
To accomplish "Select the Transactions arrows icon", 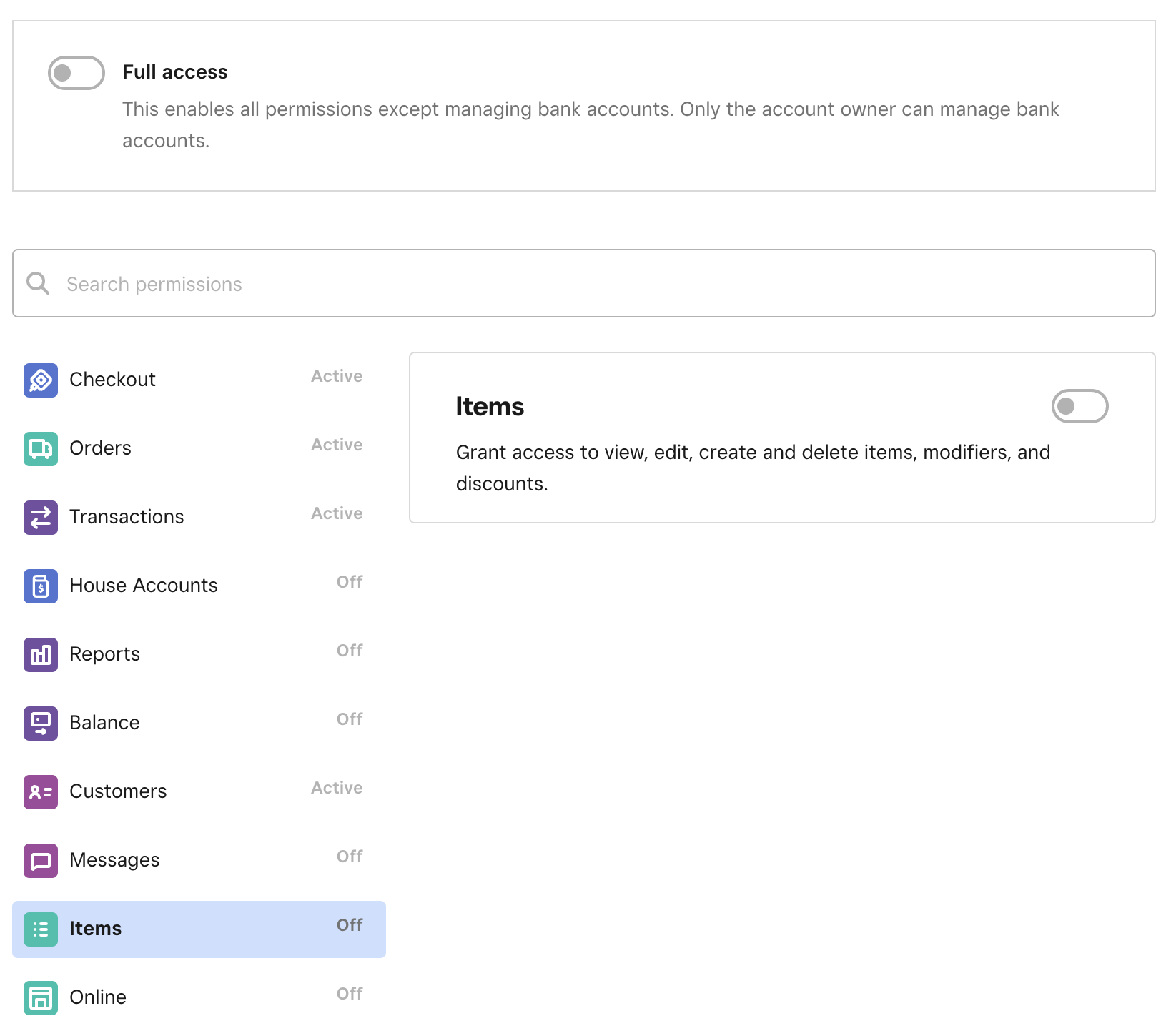I will [x=41, y=517].
